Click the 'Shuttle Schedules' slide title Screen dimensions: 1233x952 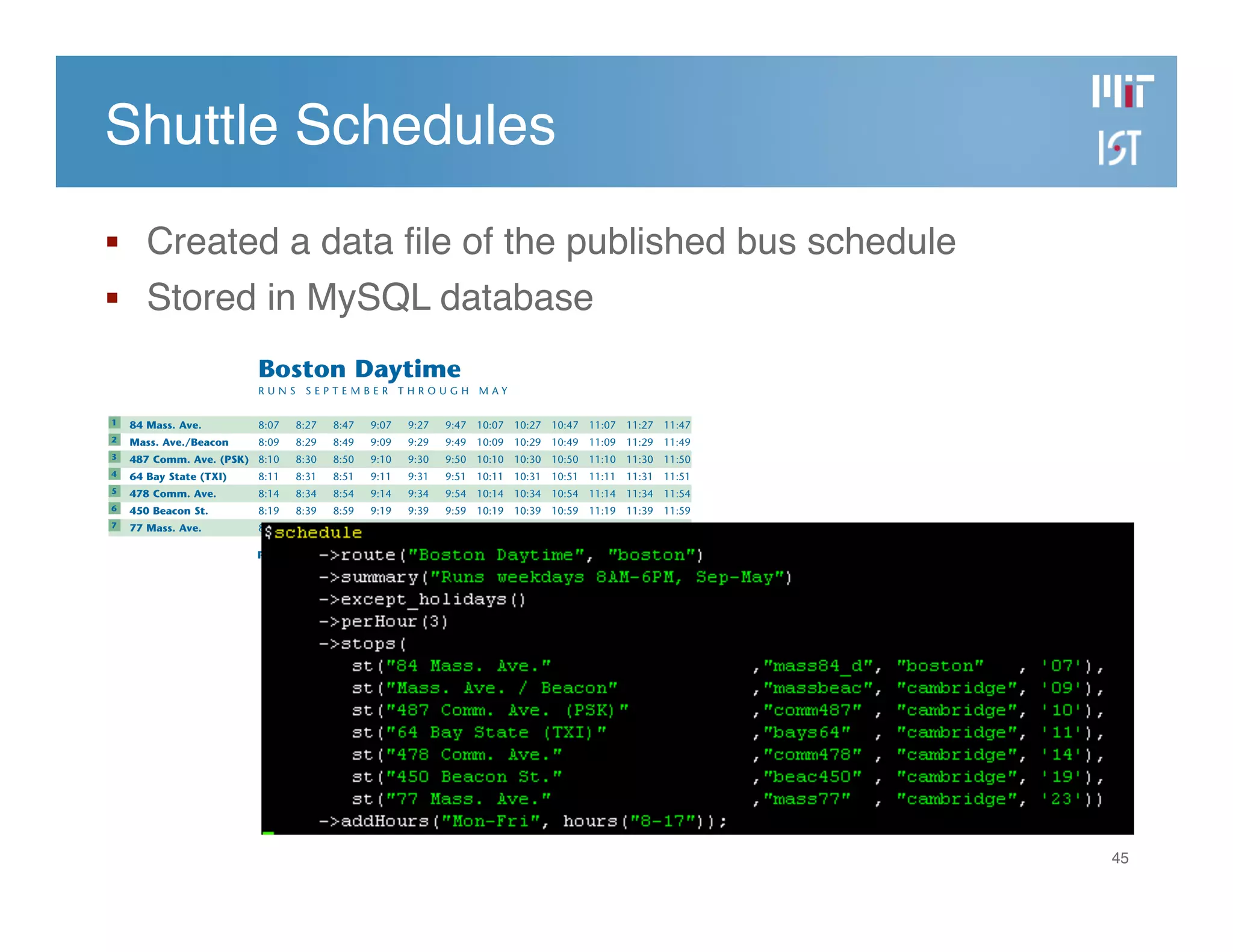[x=331, y=125]
